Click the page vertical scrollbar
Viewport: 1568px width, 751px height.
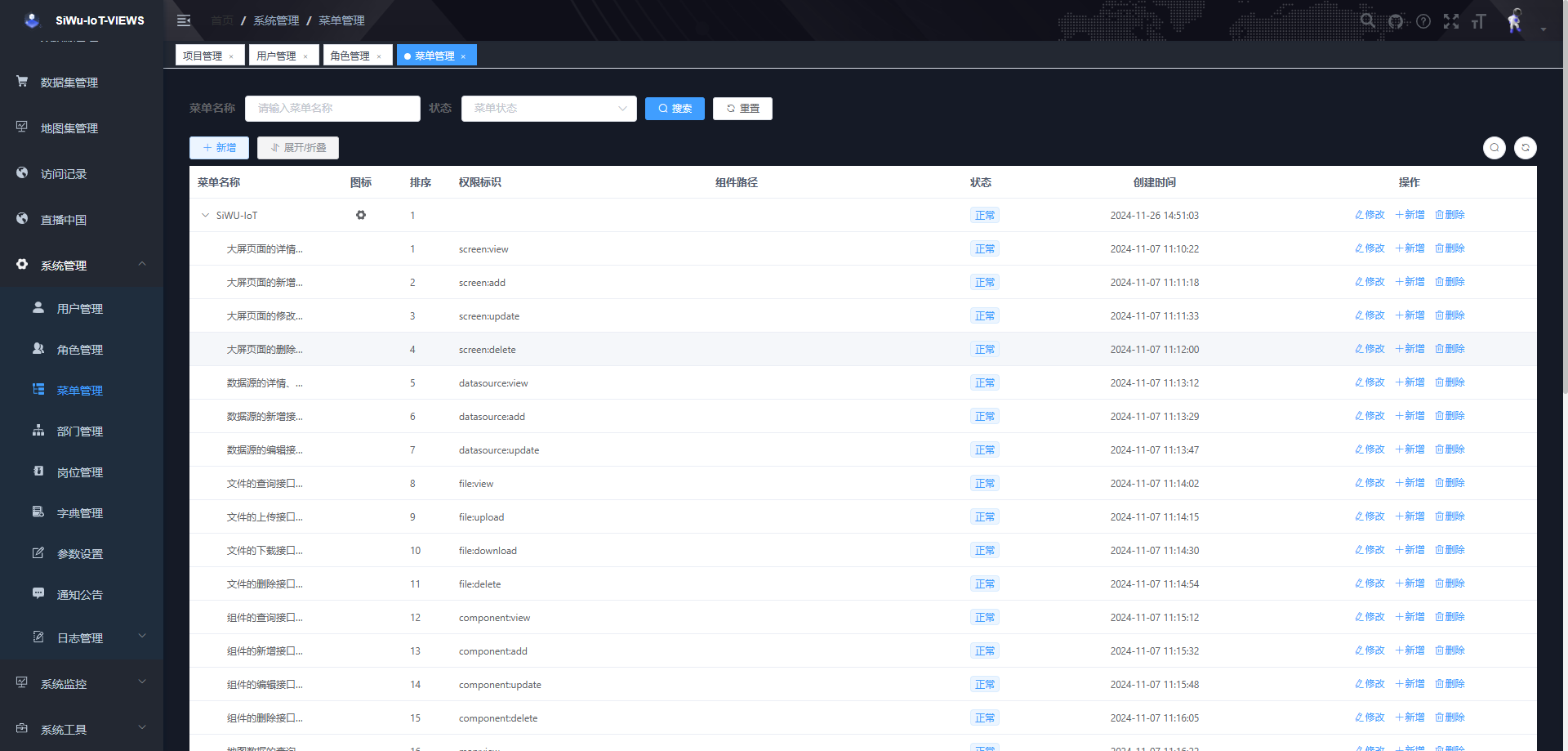[1563, 245]
